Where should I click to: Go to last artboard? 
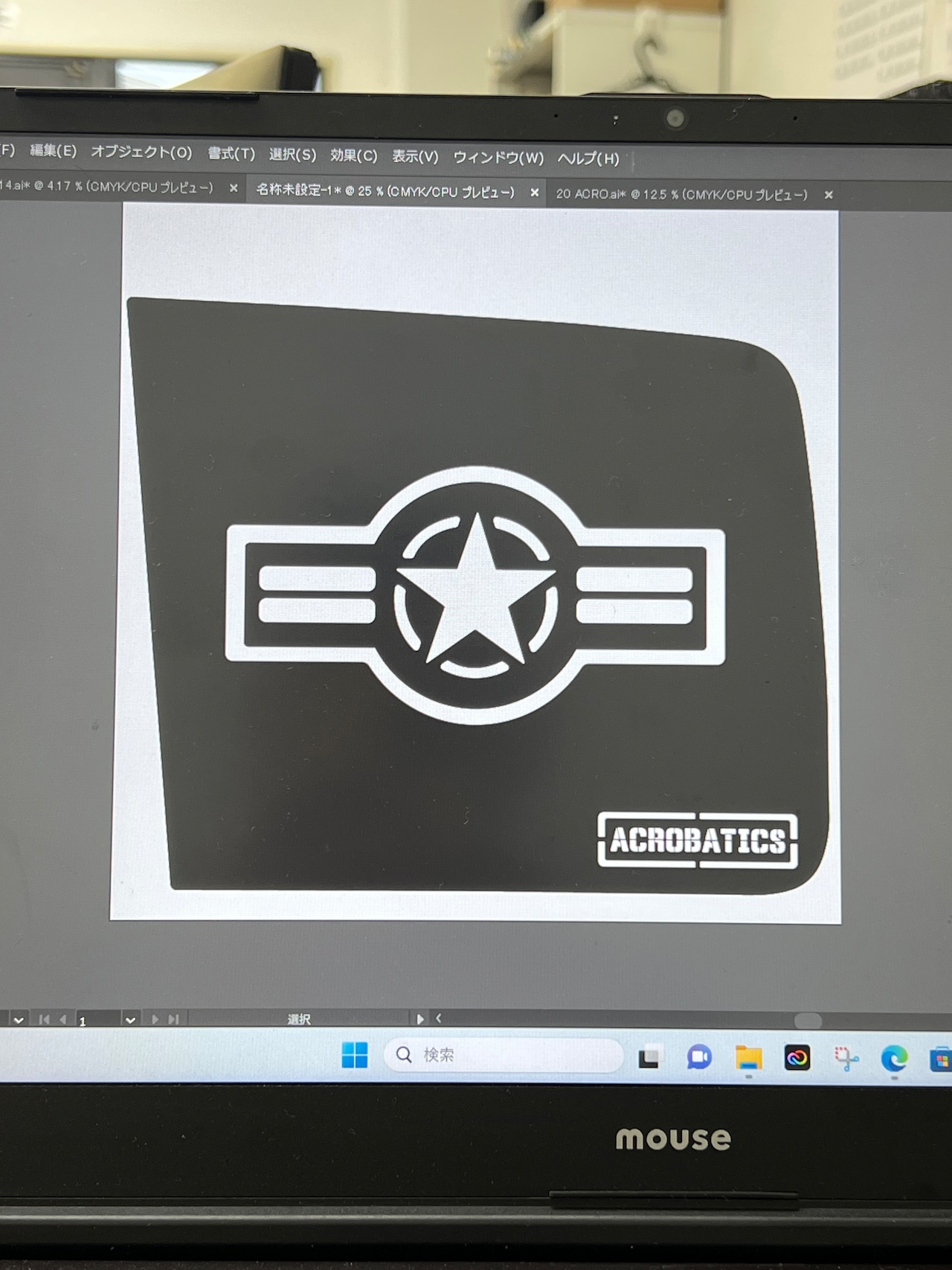(173, 1020)
